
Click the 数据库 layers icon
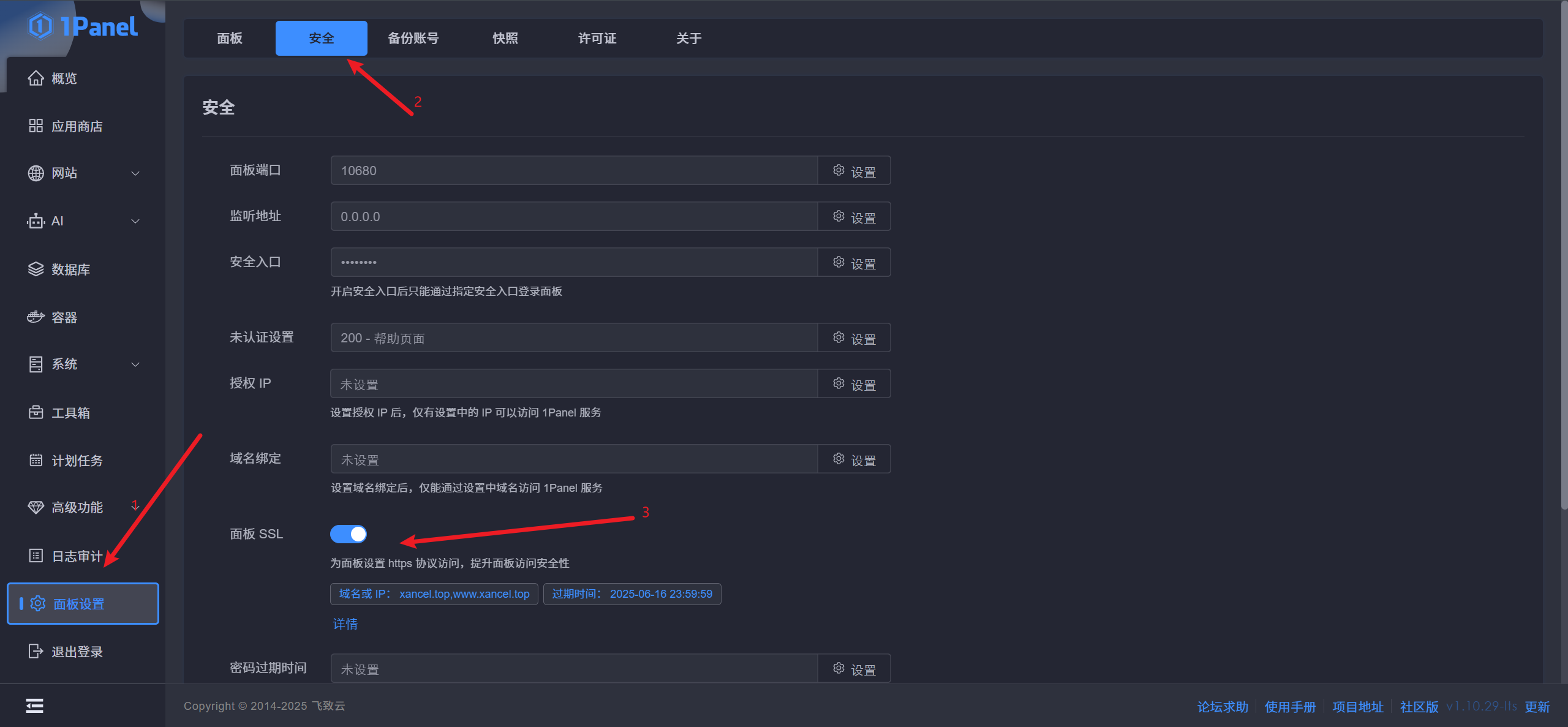click(x=36, y=269)
